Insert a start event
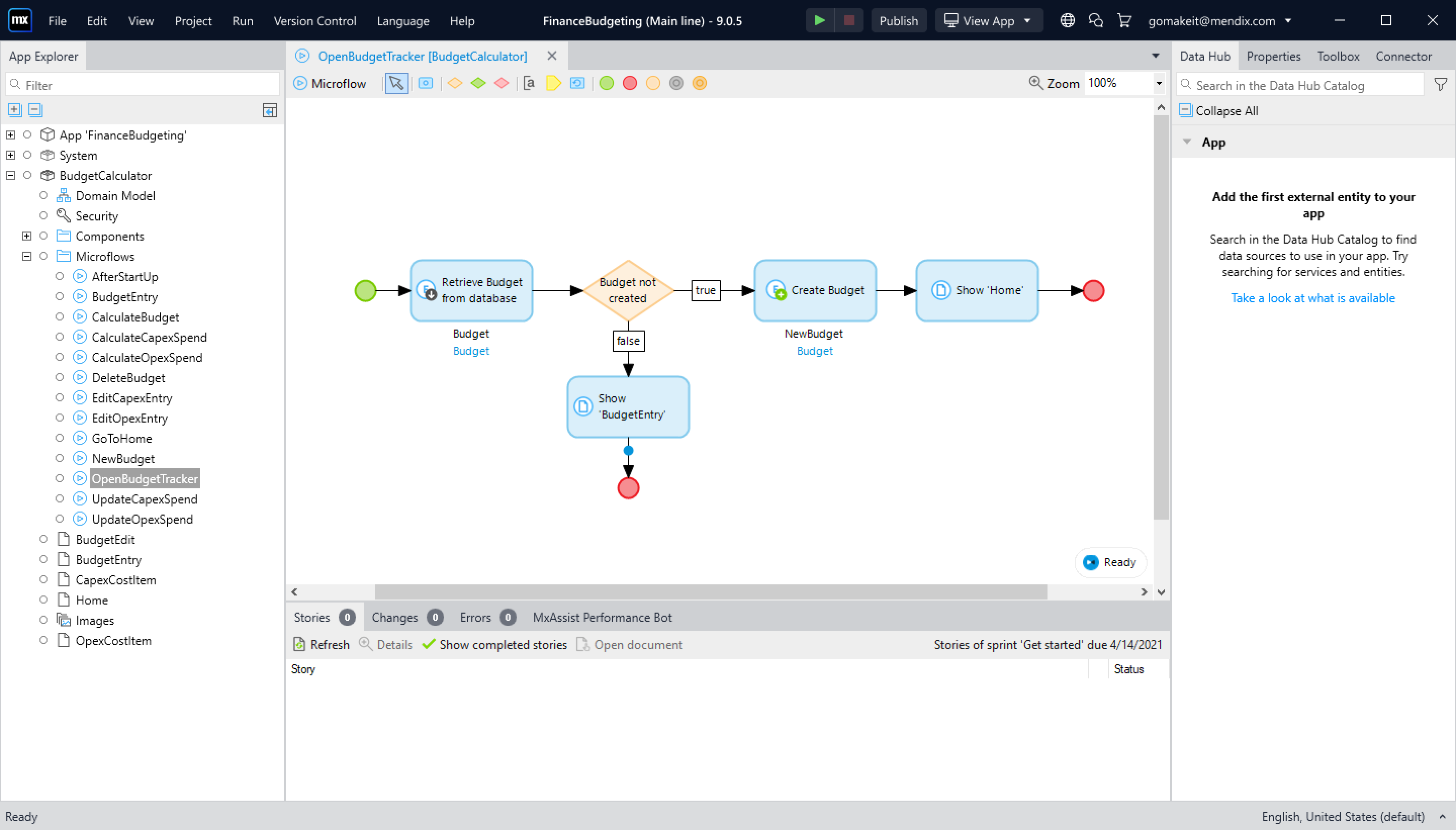Viewport: 1456px width, 830px height. click(x=606, y=83)
